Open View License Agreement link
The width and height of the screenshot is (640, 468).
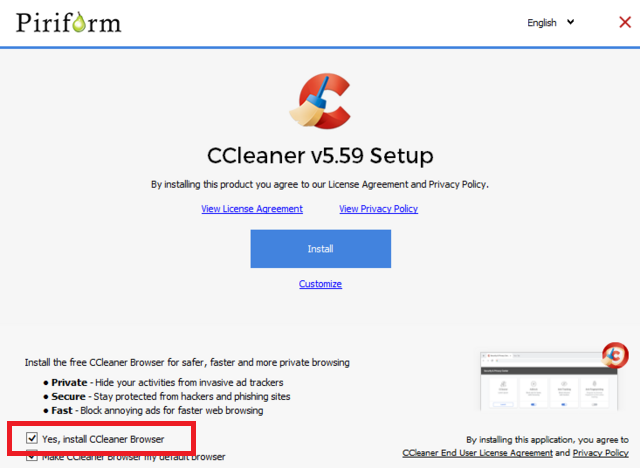(x=252, y=208)
